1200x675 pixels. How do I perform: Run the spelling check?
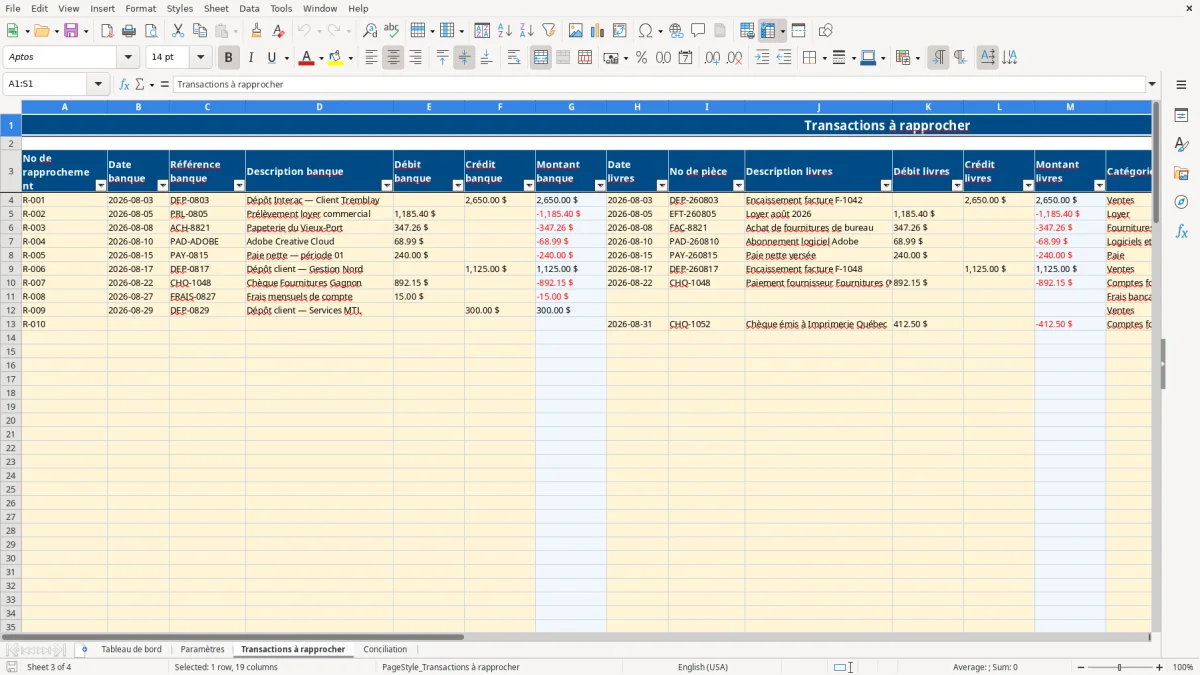[392, 31]
